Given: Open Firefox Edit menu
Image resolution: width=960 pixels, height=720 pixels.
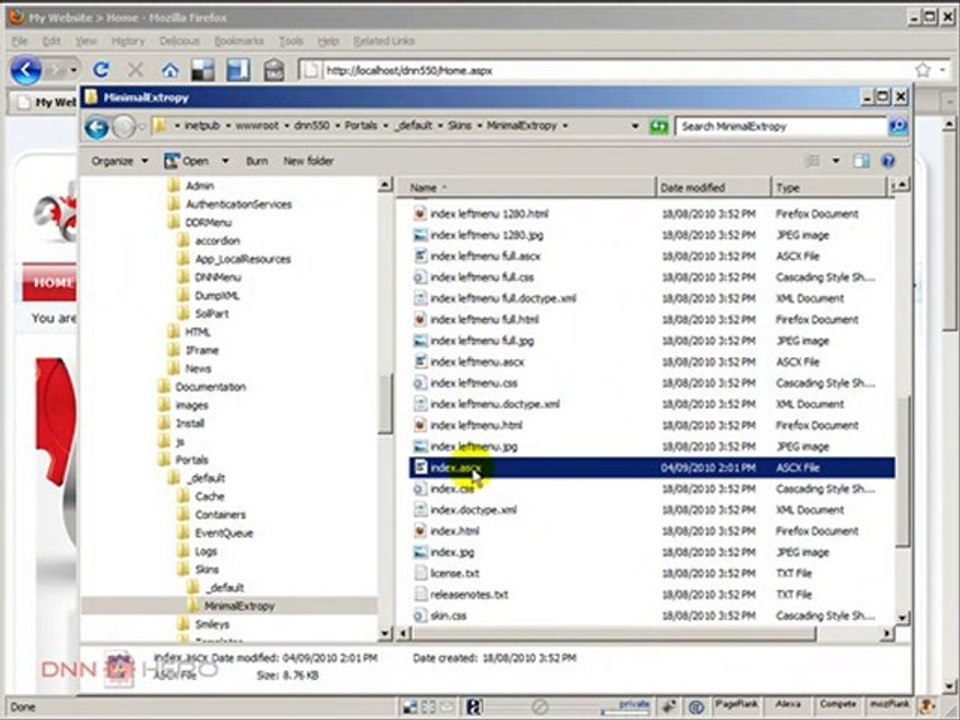Looking at the screenshot, I should pyautogui.click(x=51, y=41).
